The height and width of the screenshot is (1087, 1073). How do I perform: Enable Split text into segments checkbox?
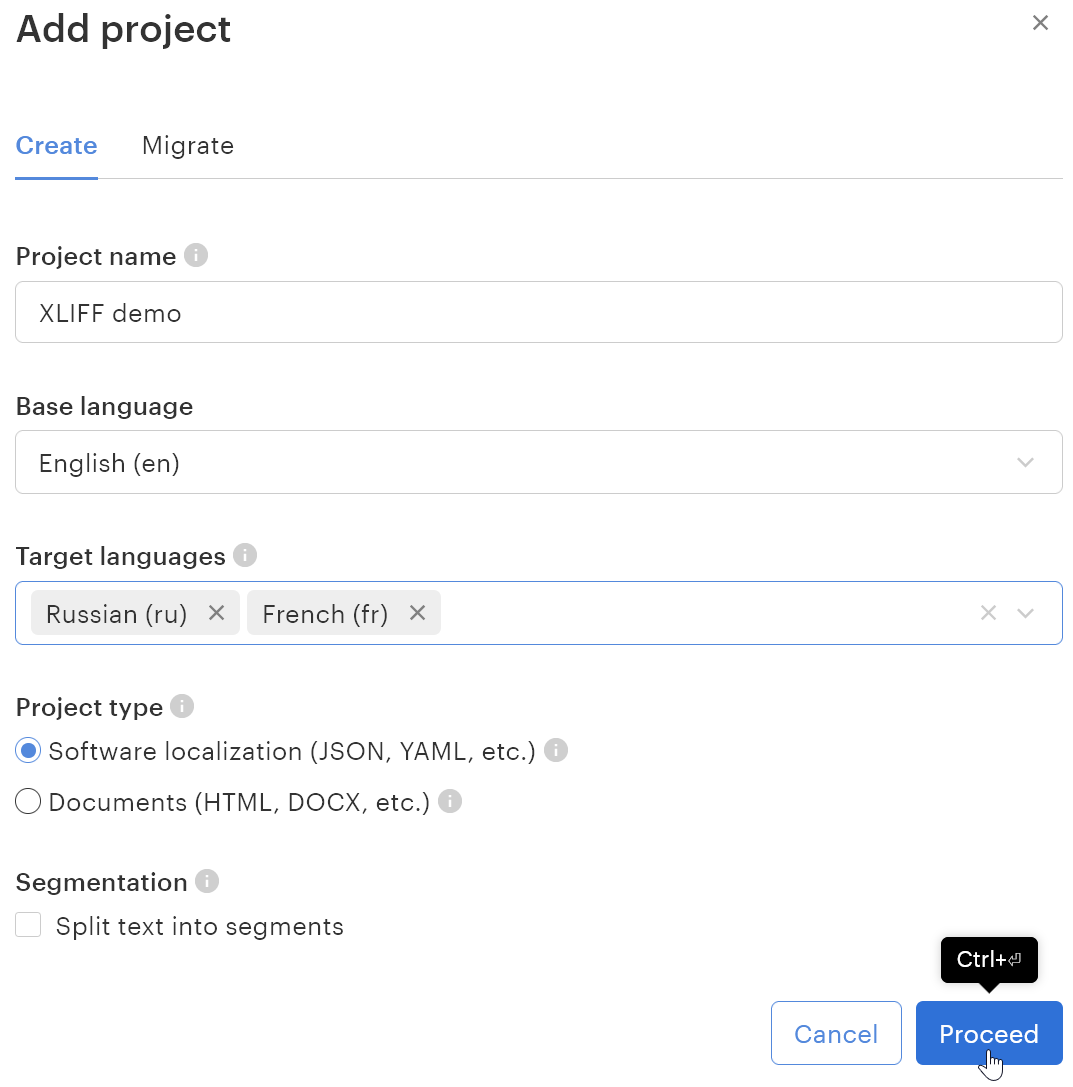pos(28,925)
